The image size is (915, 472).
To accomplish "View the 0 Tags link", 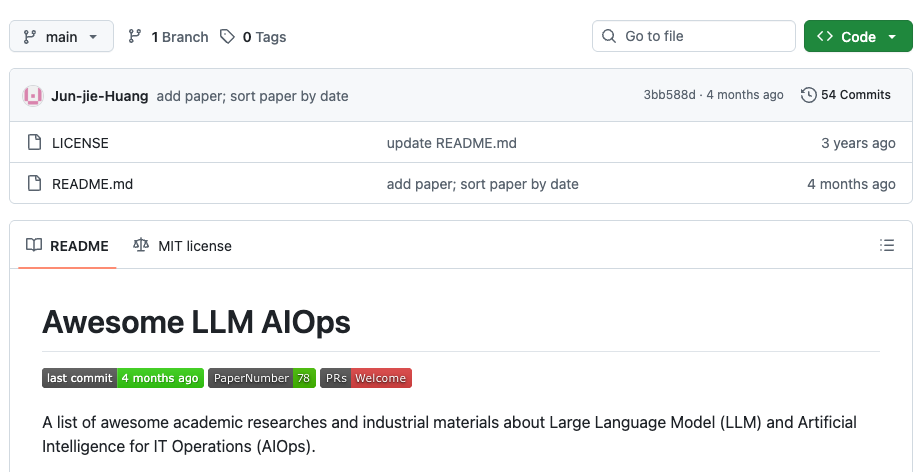I will tap(253, 37).
